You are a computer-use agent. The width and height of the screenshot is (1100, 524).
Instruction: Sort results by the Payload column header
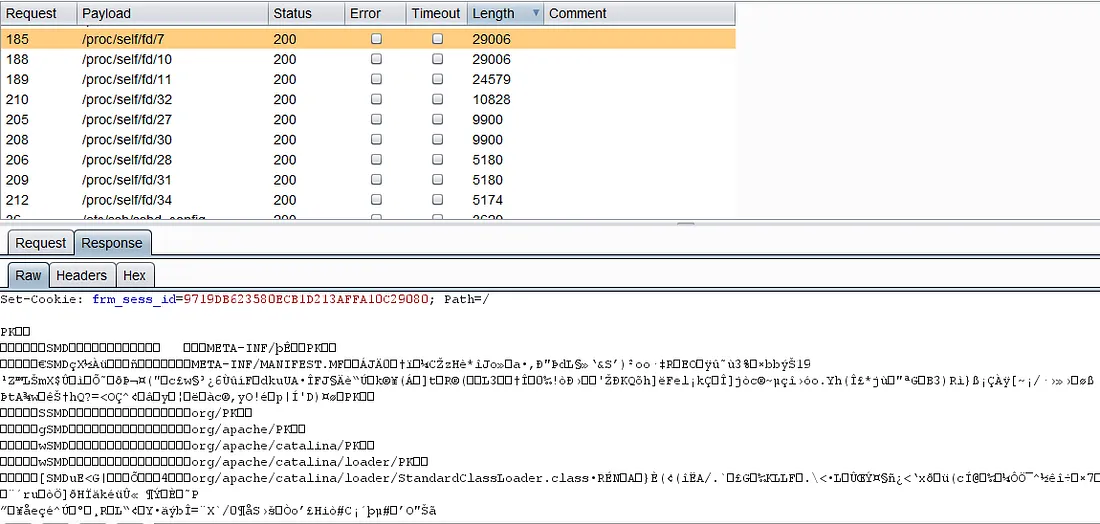click(170, 14)
